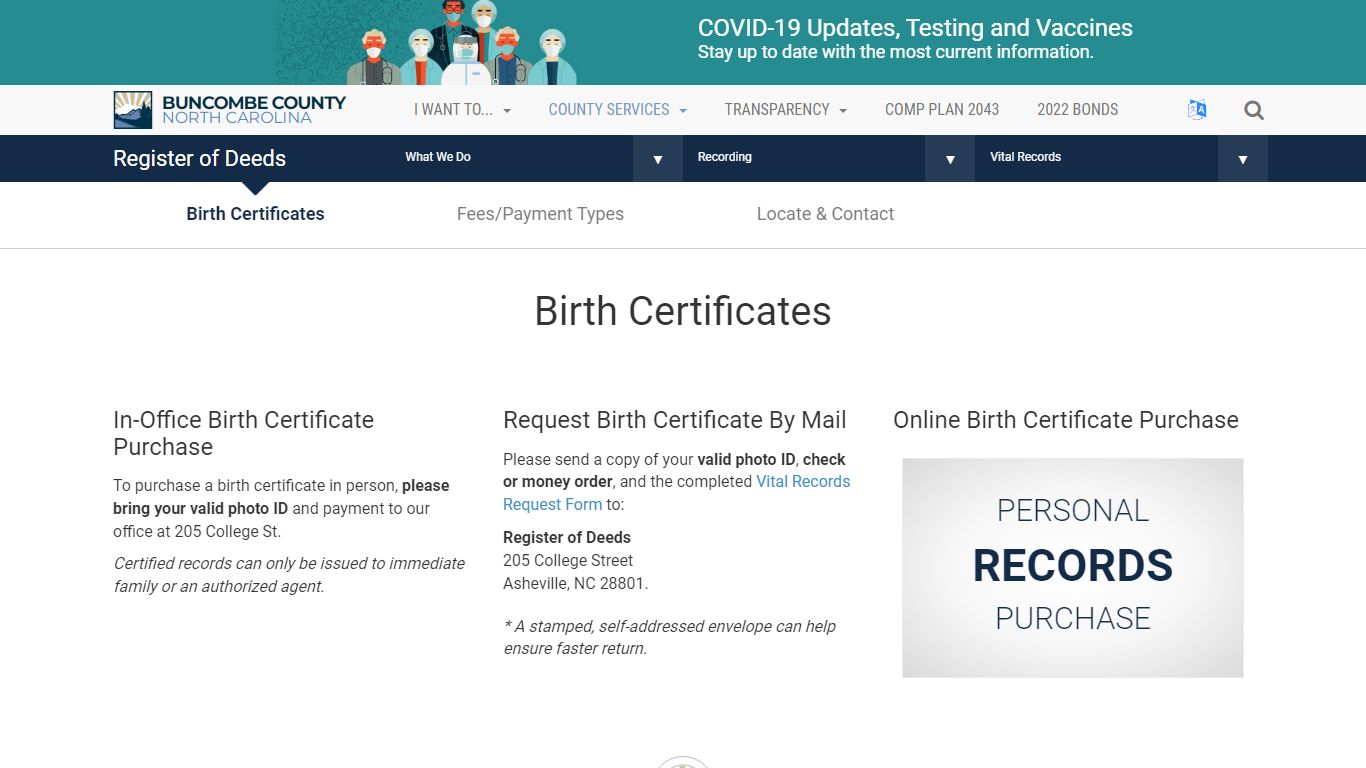Click the Register of Deeds heading link

pyautogui.click(x=199, y=159)
